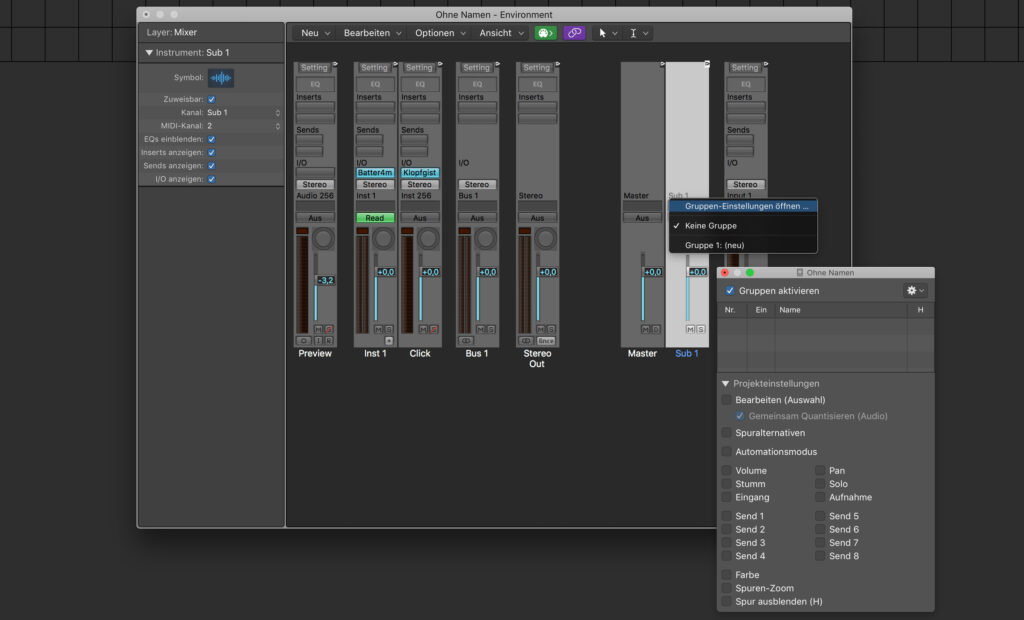
Task: Click the pan knob on Inst 1 strip
Action: click(383, 238)
